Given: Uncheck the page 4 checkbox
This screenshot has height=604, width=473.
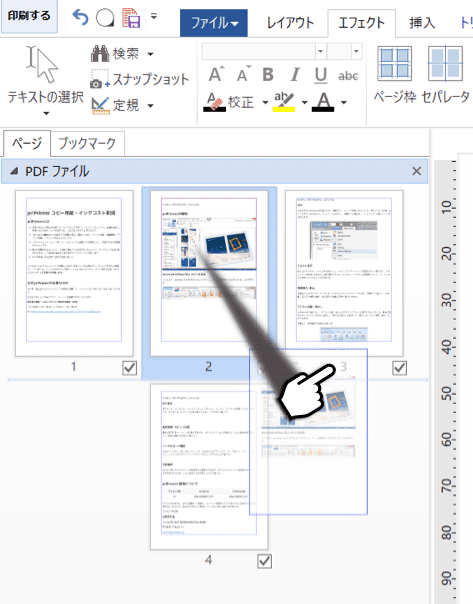Looking at the screenshot, I should coord(264,561).
